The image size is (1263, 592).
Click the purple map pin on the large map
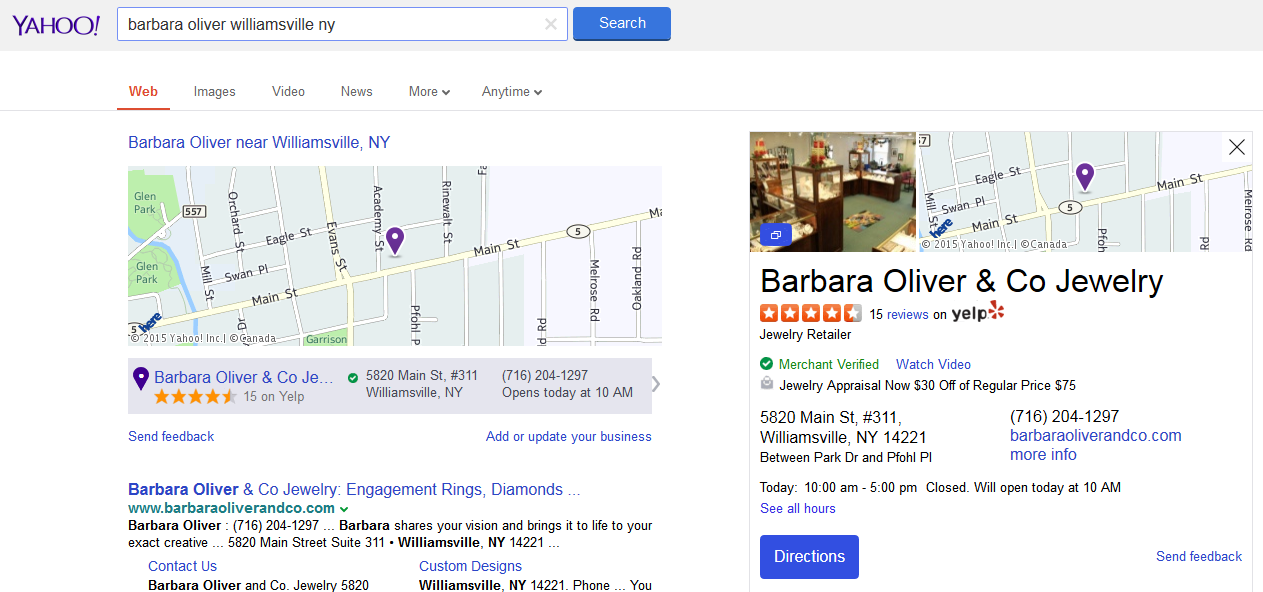(395, 240)
